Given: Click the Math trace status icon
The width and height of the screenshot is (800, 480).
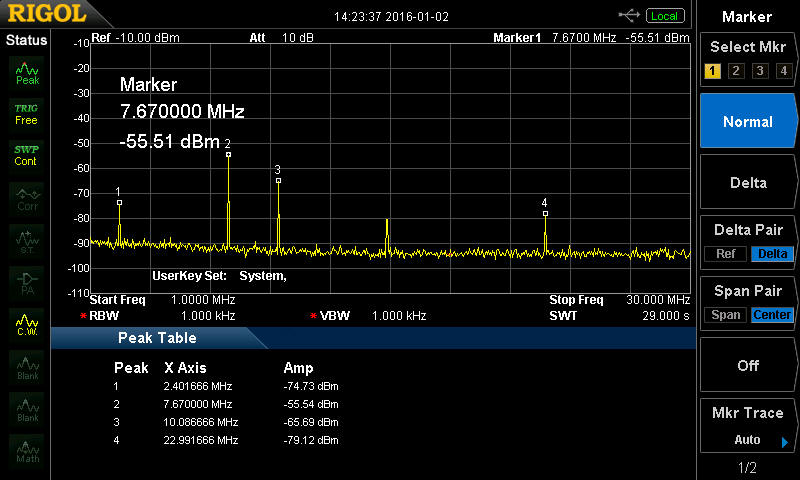Looking at the screenshot, I should tap(27, 451).
